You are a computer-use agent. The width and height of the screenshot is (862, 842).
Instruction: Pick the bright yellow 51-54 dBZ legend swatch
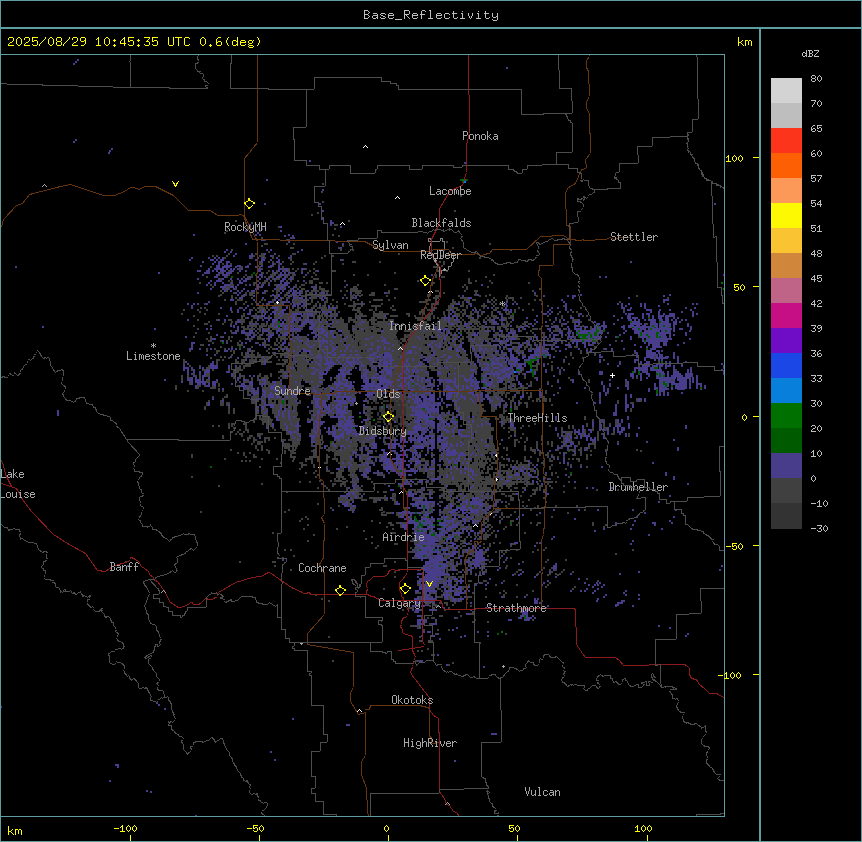pos(786,215)
